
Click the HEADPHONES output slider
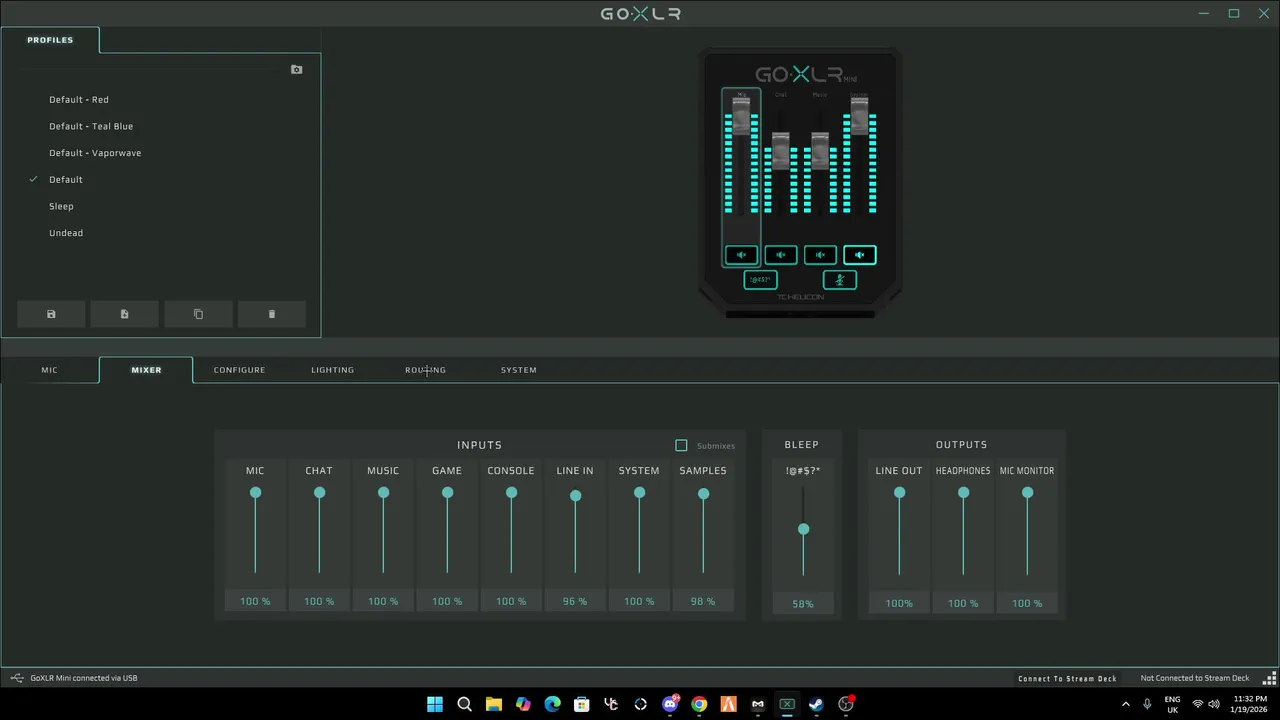point(963,532)
